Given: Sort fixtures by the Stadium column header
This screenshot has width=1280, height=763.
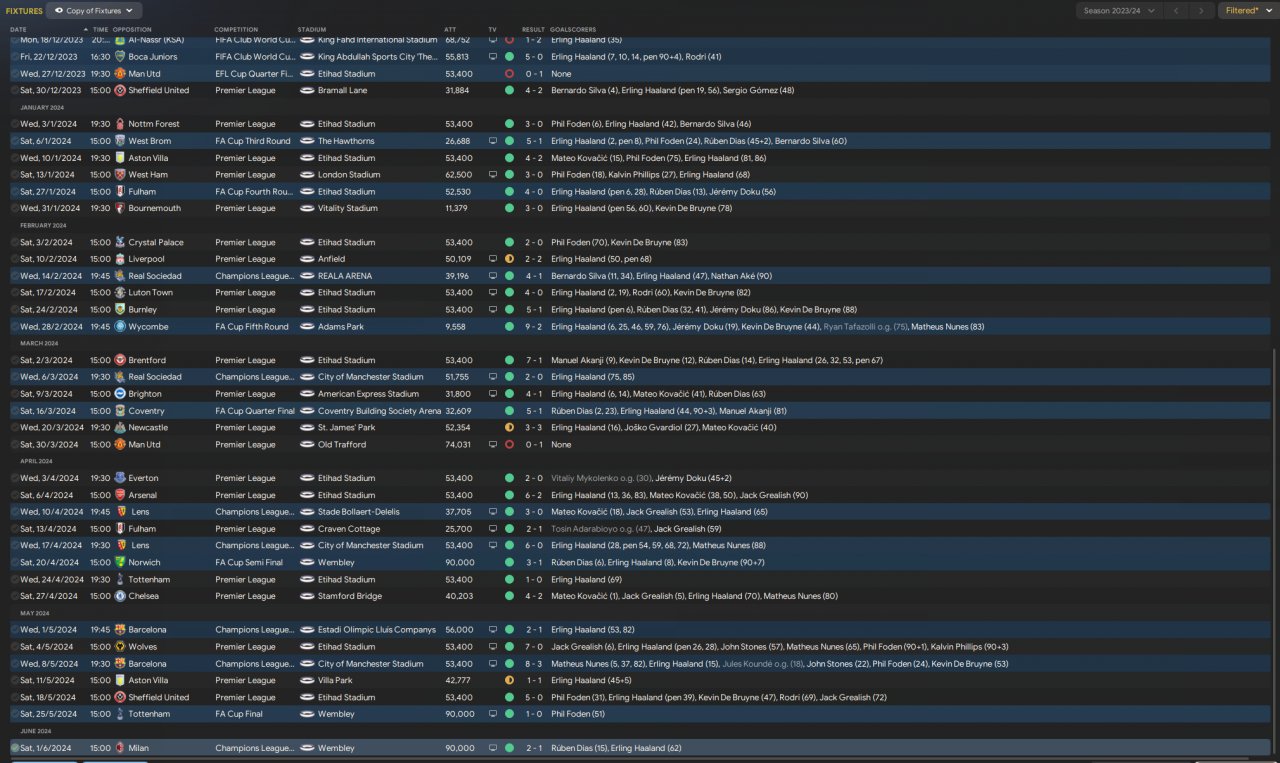Looking at the screenshot, I should pyautogui.click(x=312, y=30).
